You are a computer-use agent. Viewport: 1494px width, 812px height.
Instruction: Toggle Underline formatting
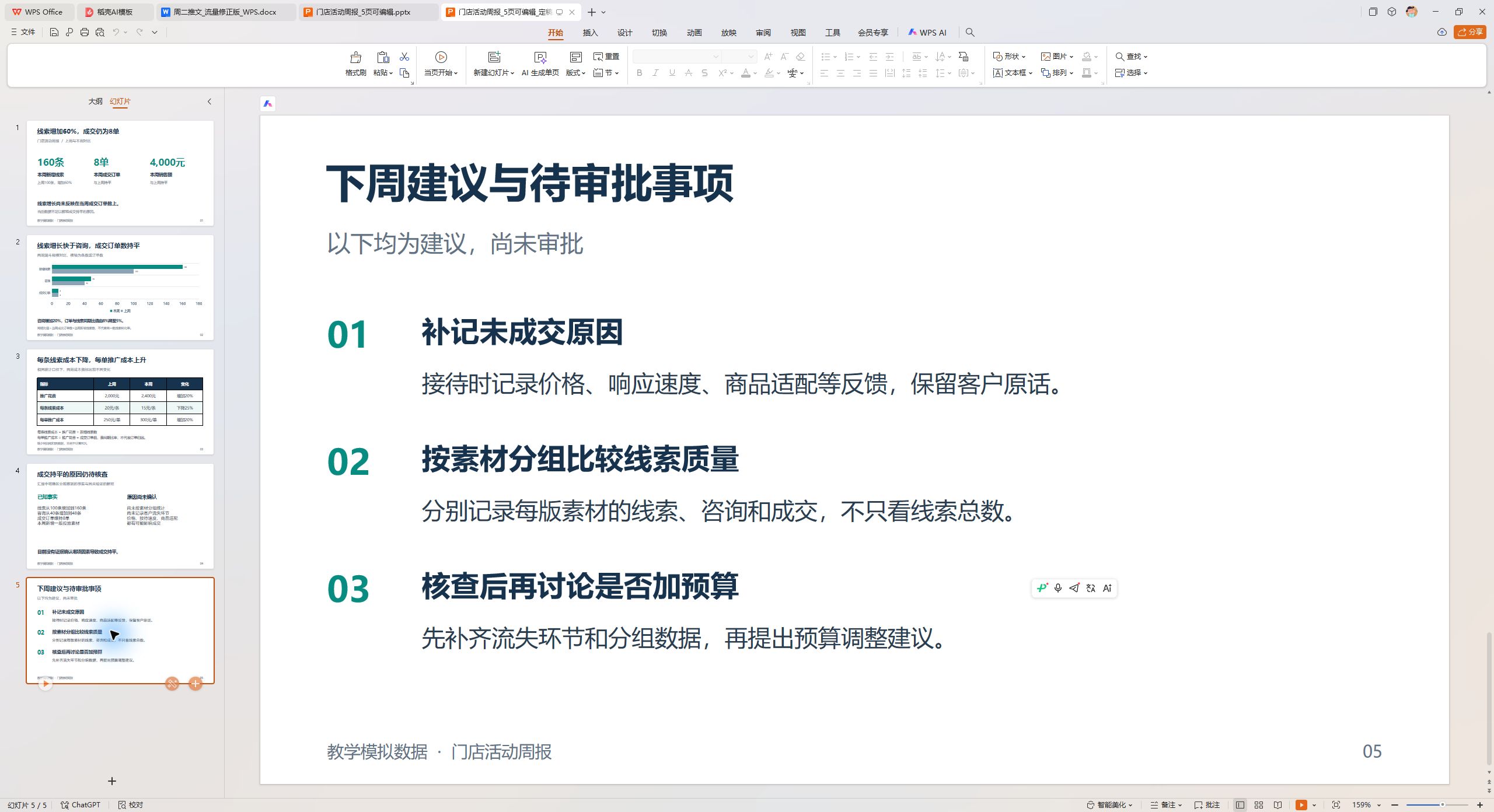tap(672, 73)
